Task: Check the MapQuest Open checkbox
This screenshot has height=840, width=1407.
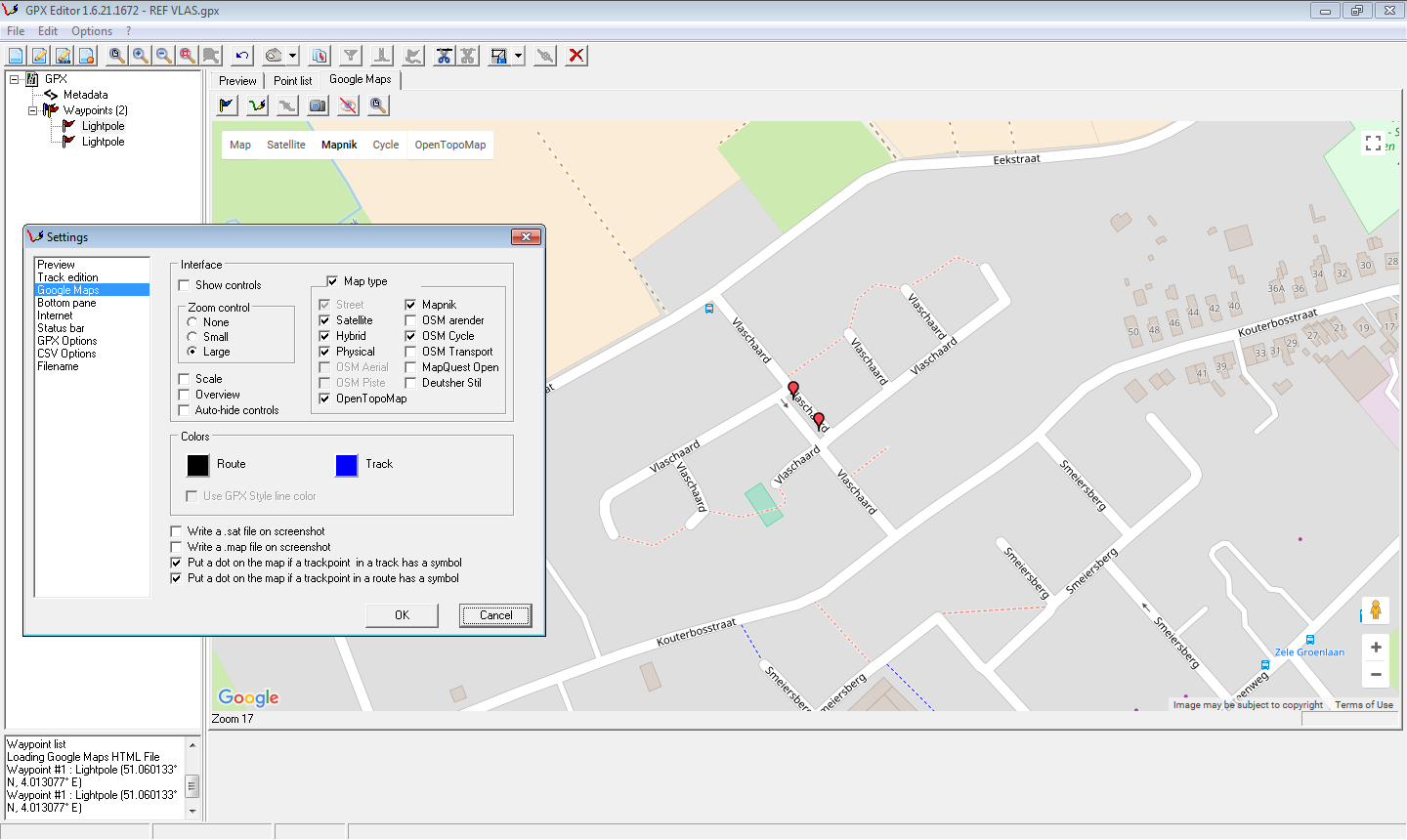Action: click(x=410, y=367)
